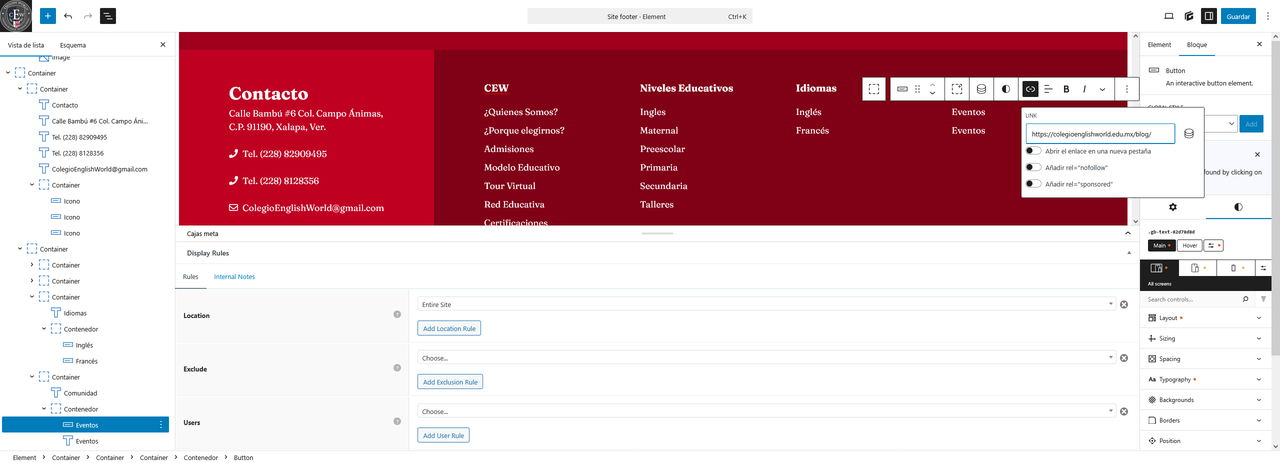Select the Rules tab
The width and height of the screenshot is (1280, 463).
(191, 276)
